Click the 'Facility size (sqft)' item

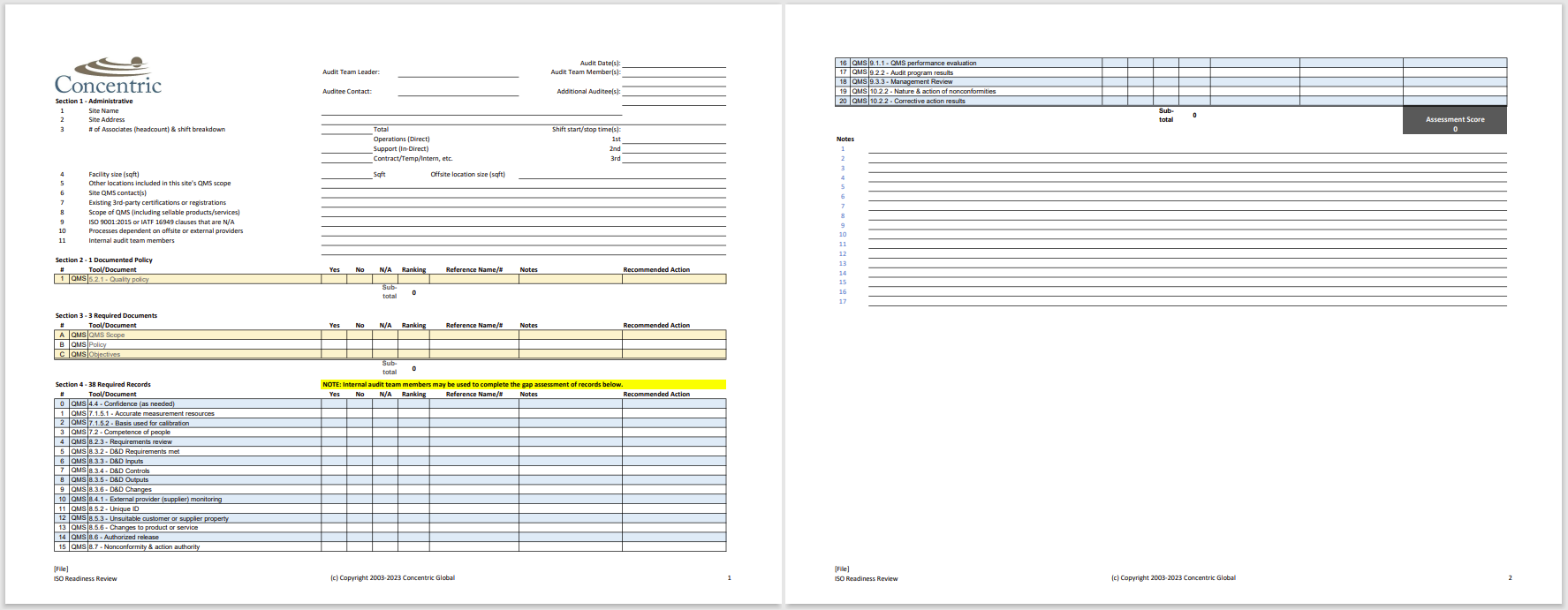click(114, 175)
